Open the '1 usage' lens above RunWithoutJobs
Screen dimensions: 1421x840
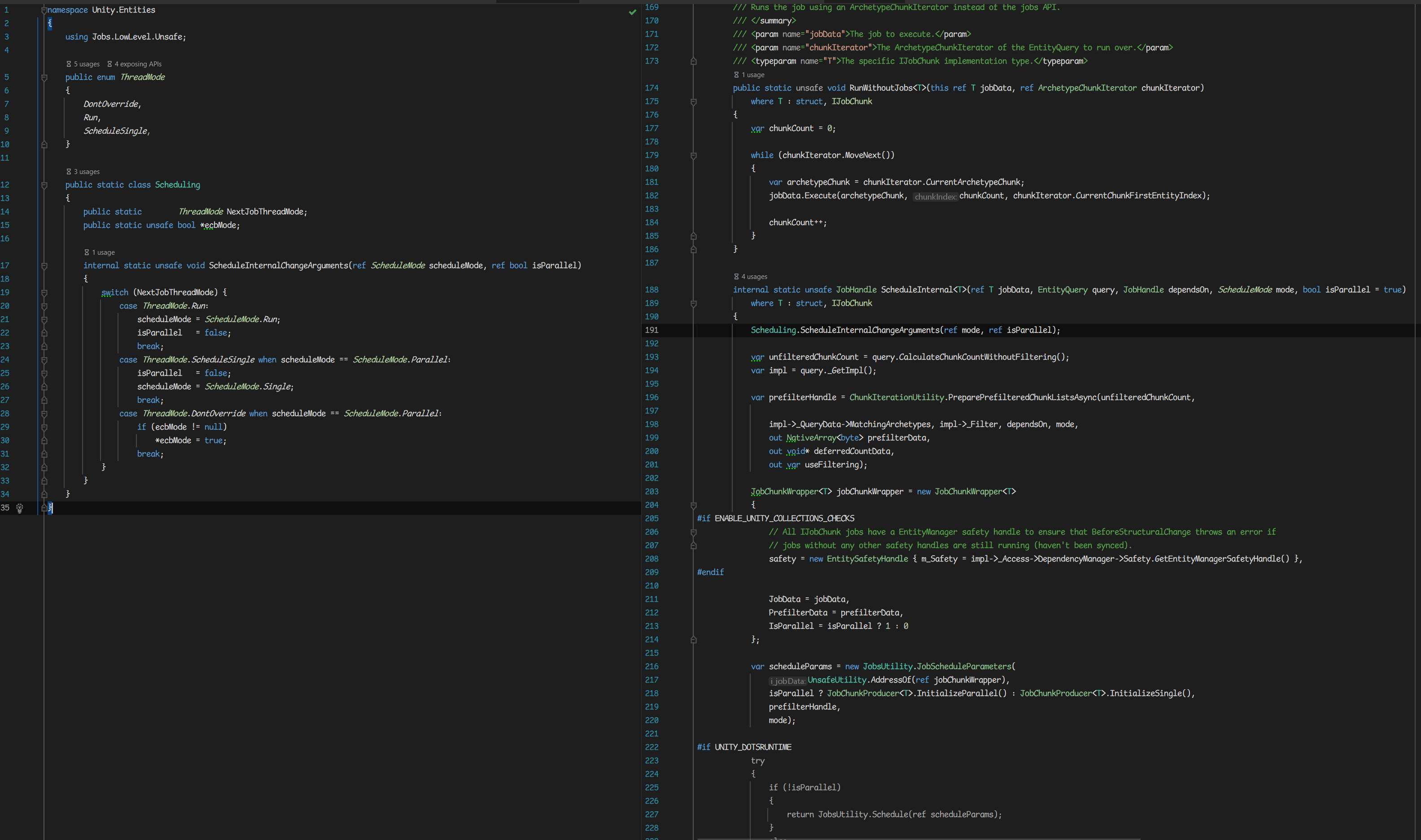coord(753,75)
